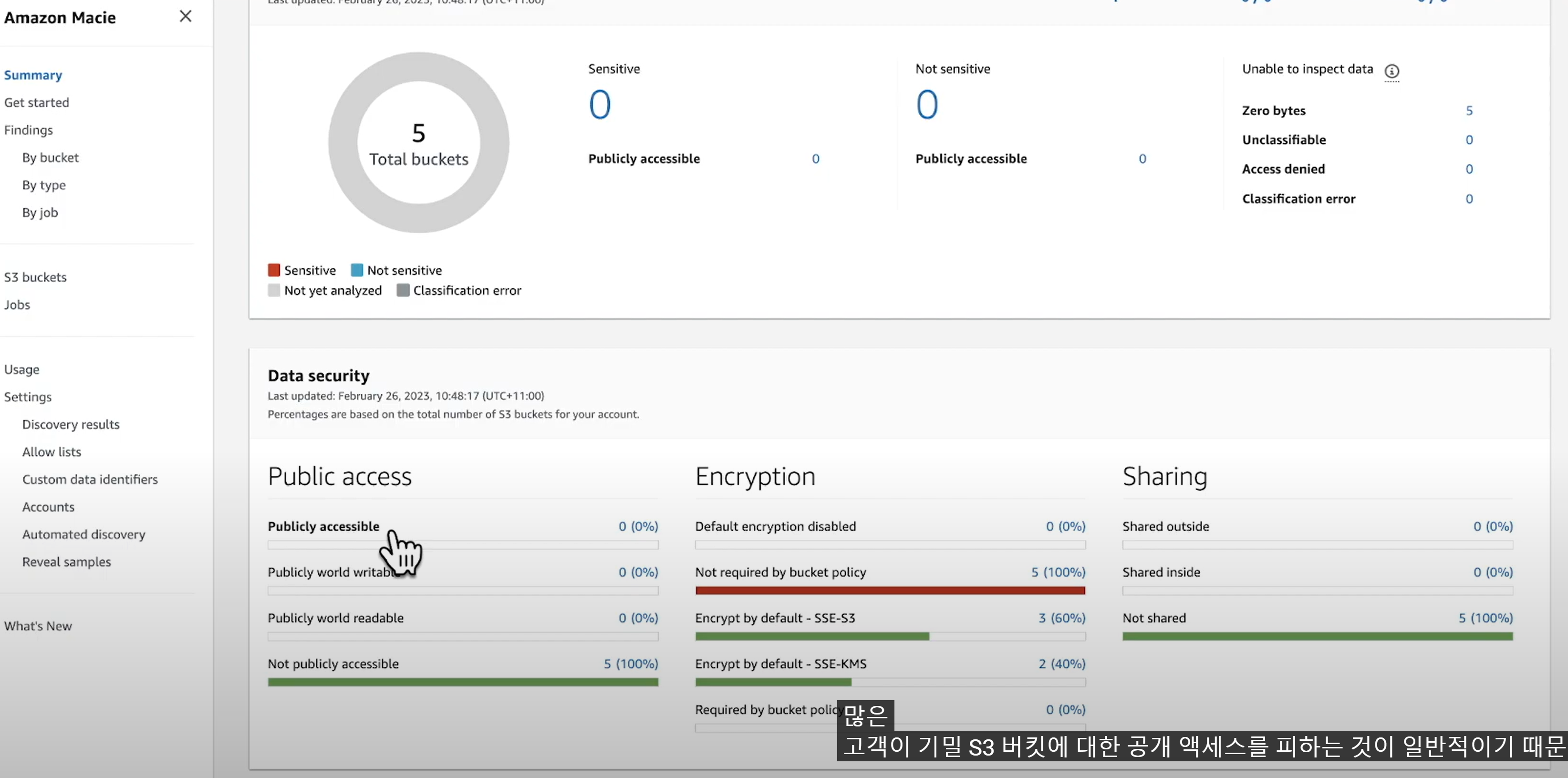Click the Classification error legend swatch

coord(402,290)
